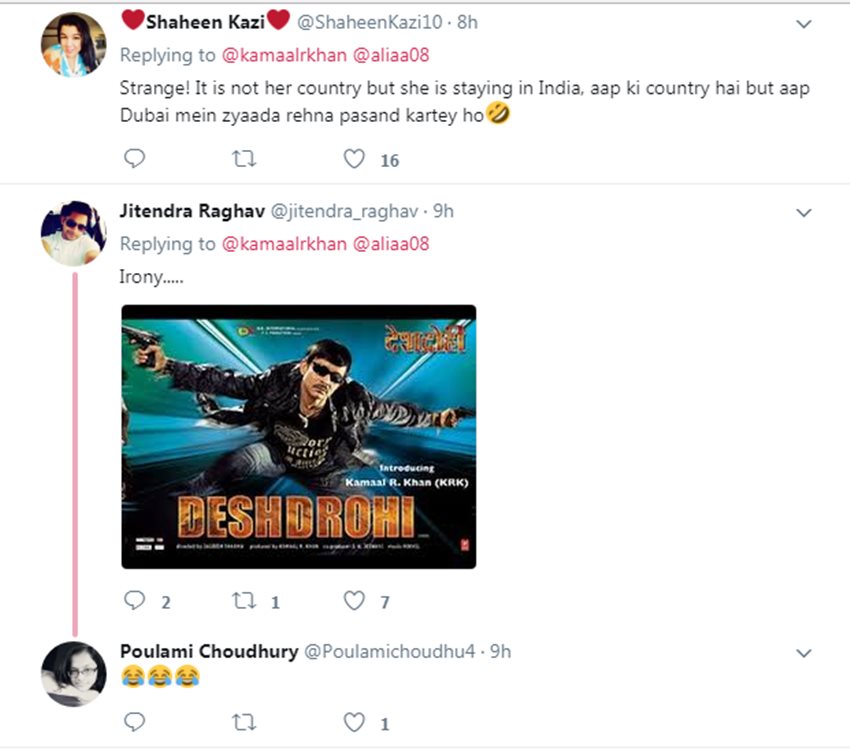Image resolution: width=850 pixels, height=751 pixels.
Task: Like Shaheen Kazi's tweet with 16 likes
Action: pyautogui.click(x=354, y=158)
